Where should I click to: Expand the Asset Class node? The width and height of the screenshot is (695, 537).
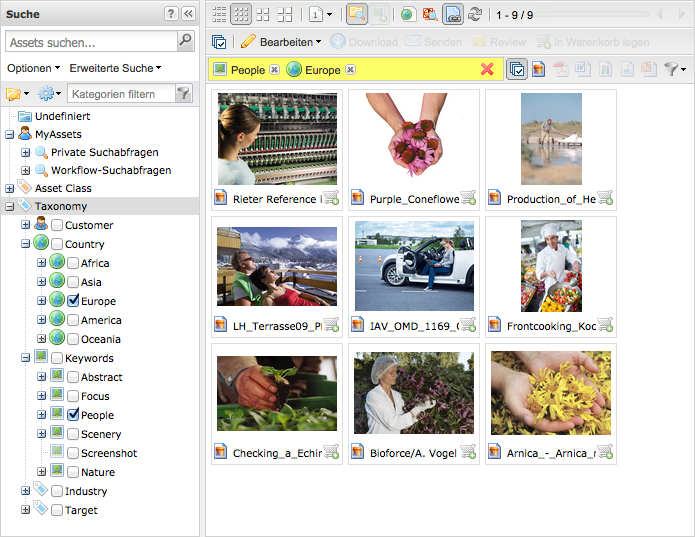click(9, 188)
